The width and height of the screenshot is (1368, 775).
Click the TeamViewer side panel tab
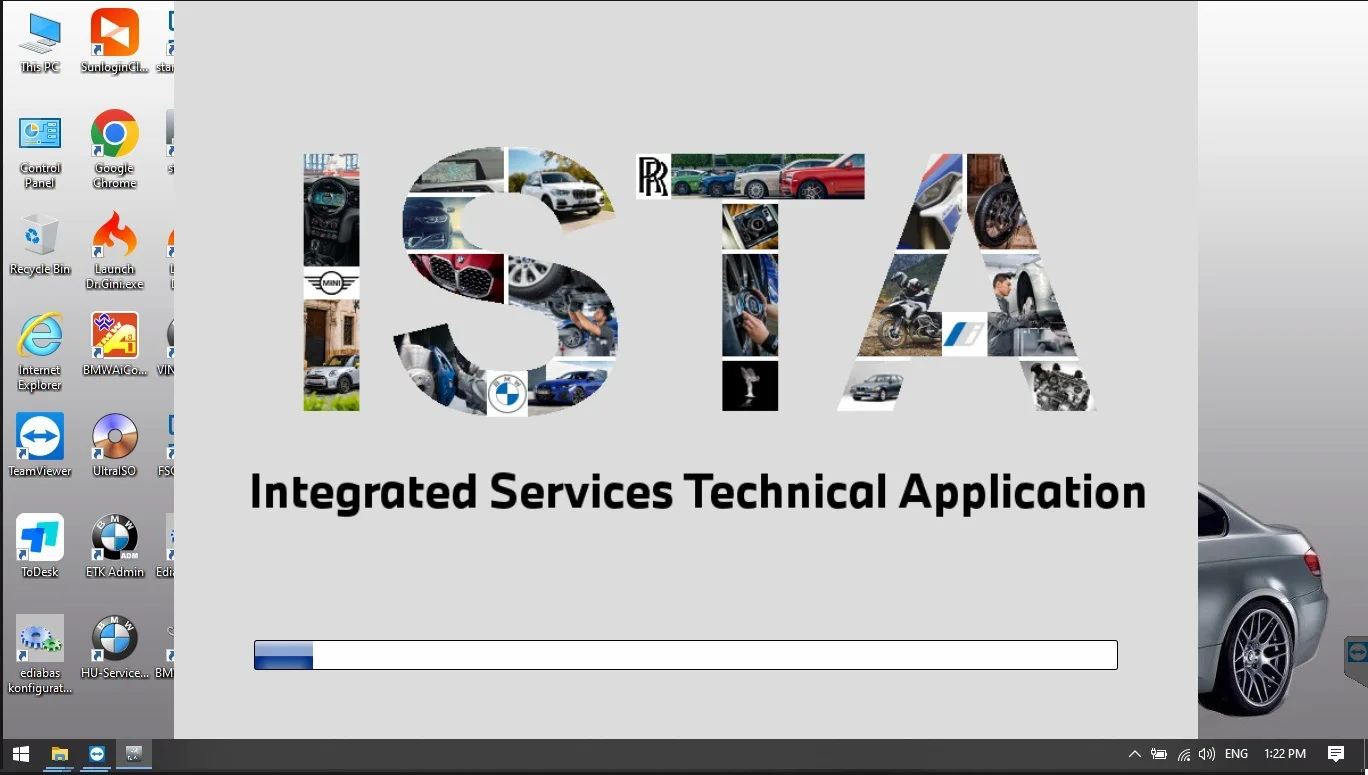[x=1357, y=660]
